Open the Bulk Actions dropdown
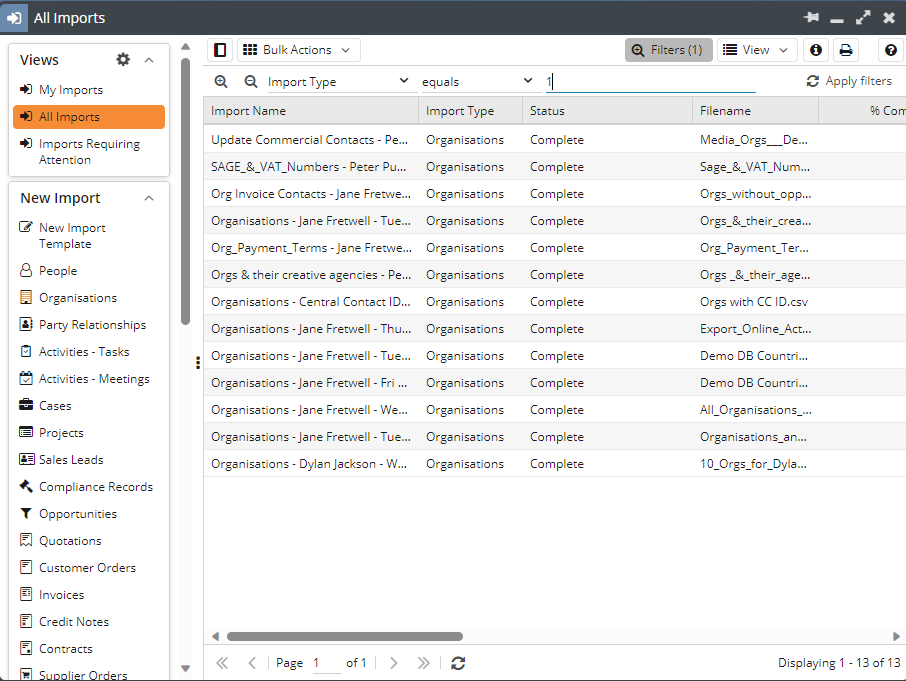The height and width of the screenshot is (681, 906). 299,50
